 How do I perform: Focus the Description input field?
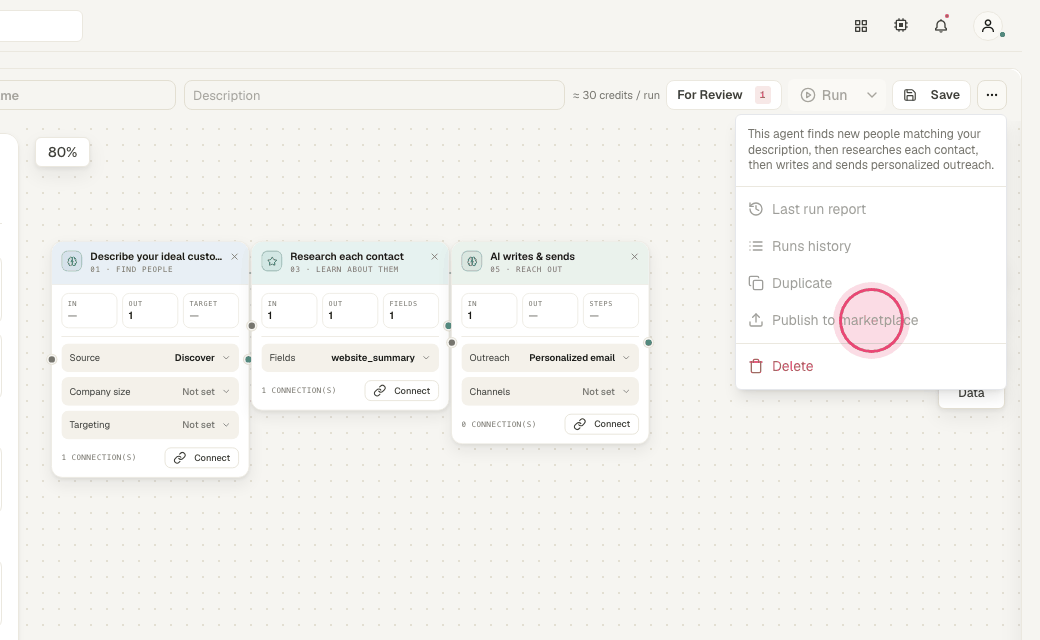coord(374,95)
